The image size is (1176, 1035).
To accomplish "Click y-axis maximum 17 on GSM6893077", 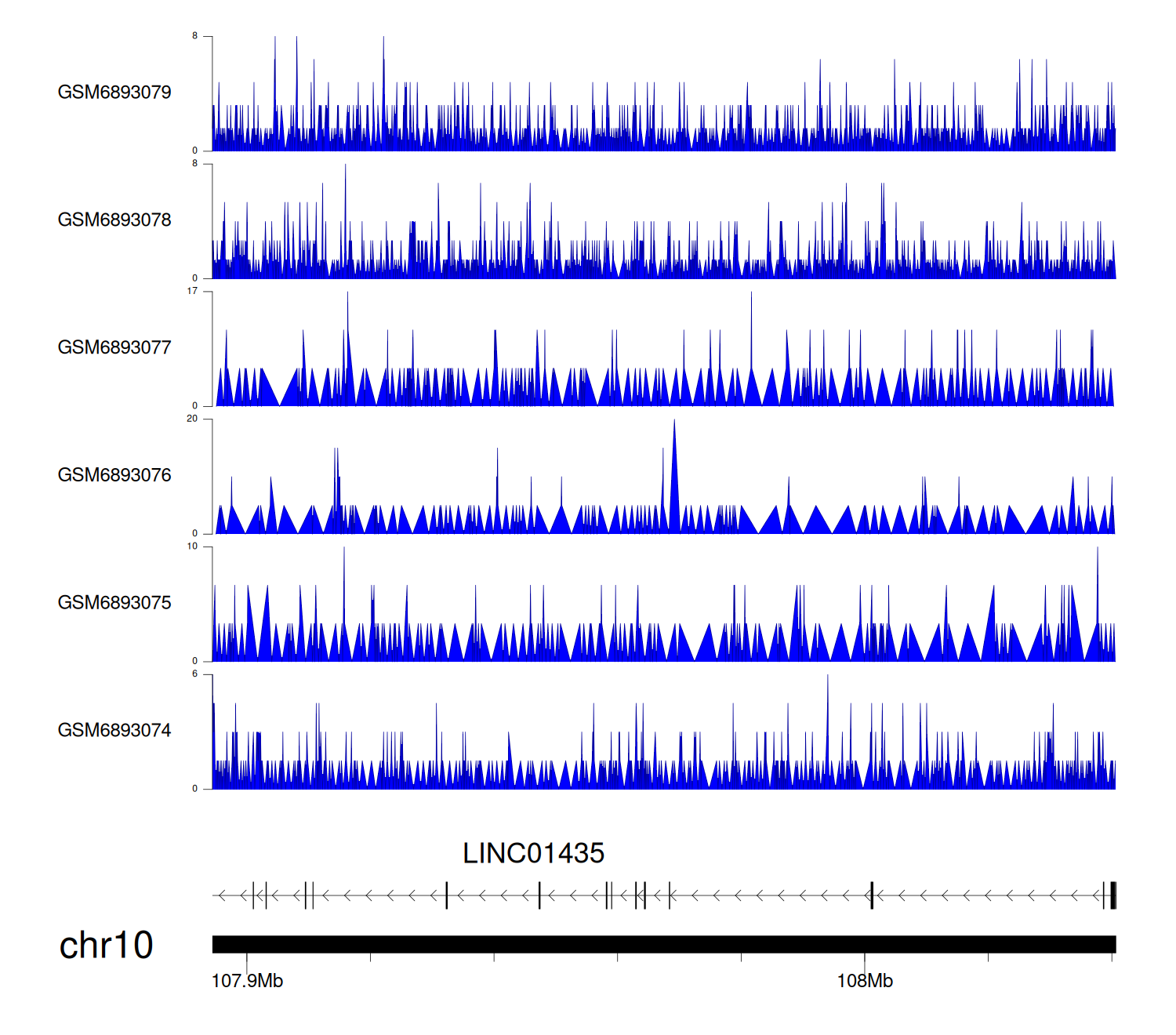I will (192, 291).
